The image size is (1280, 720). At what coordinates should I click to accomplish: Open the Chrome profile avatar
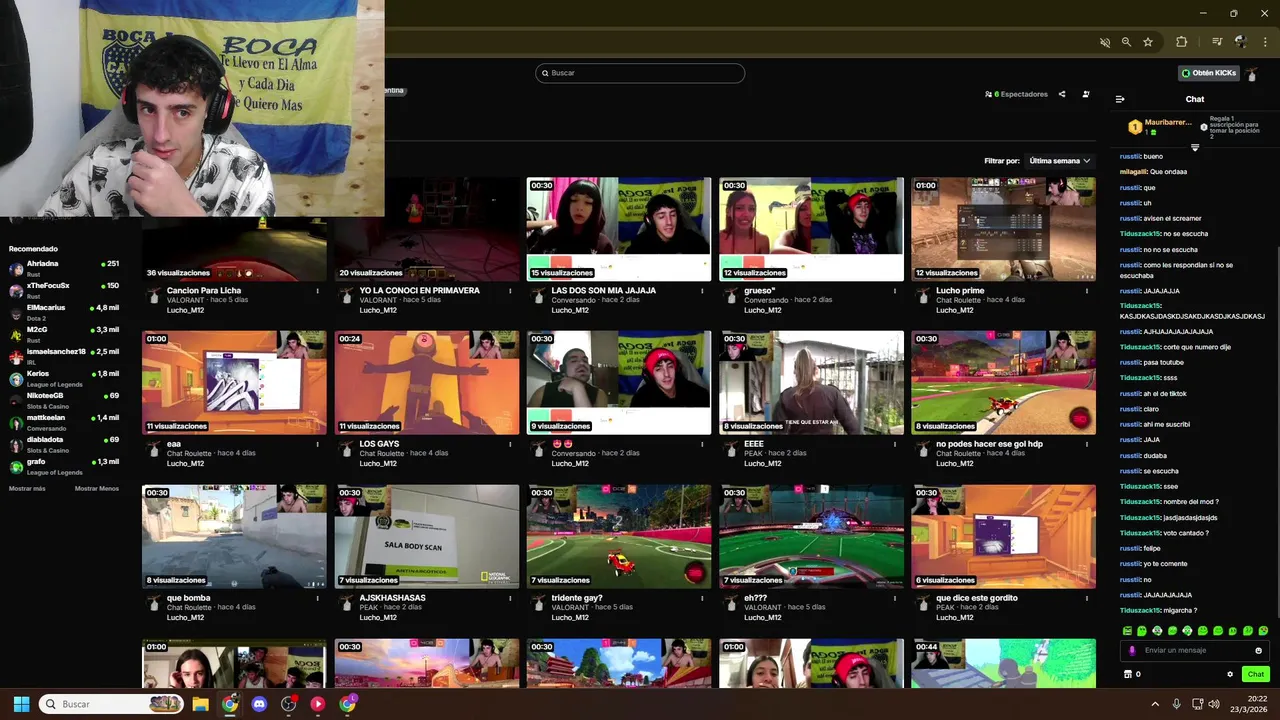point(1241,42)
